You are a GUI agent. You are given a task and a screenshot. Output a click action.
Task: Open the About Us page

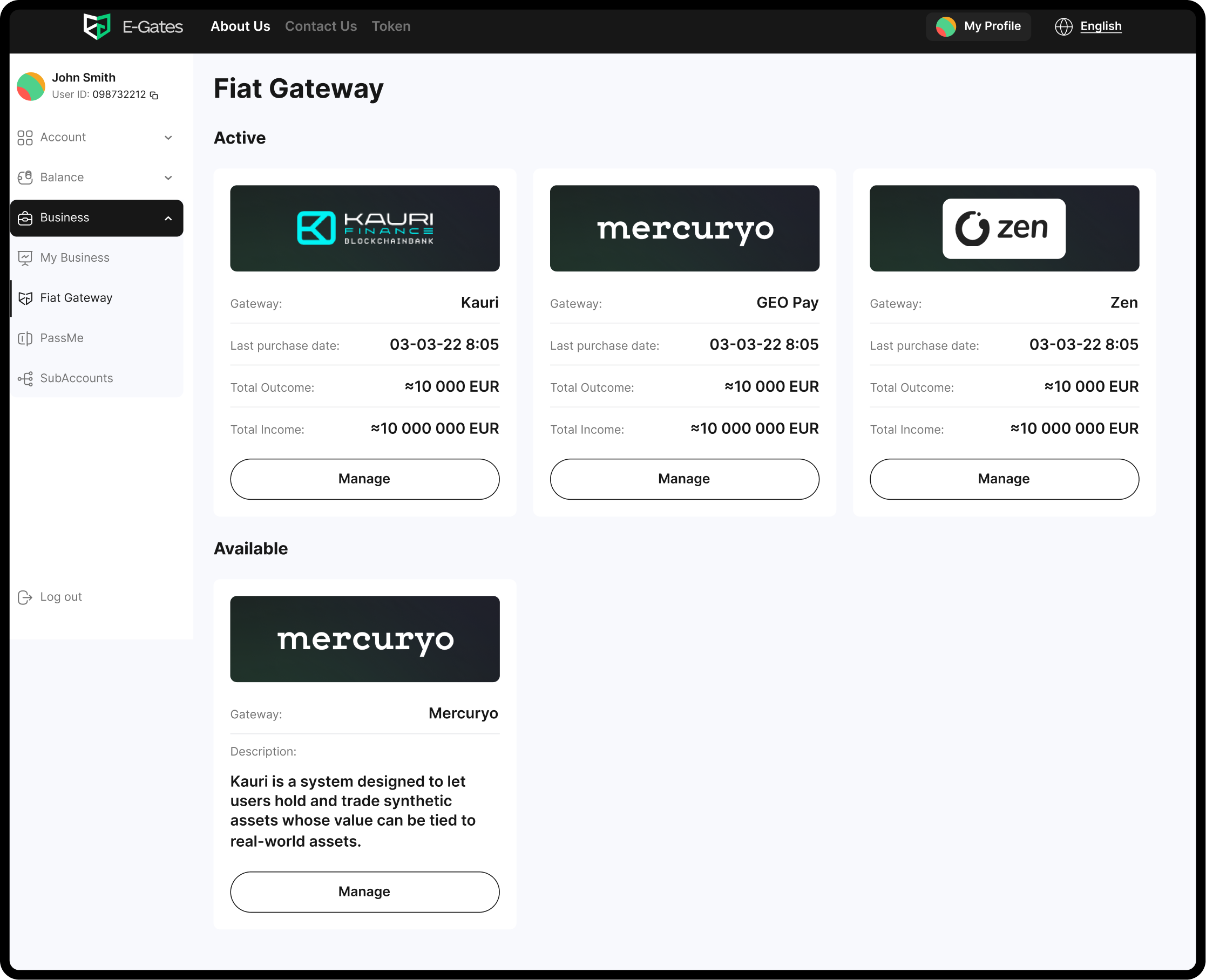click(x=241, y=26)
